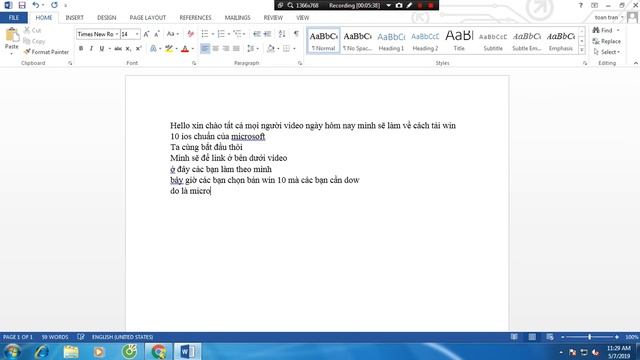Viewport: 640px width, 360px height.
Task: Apply the red font color swatch
Action: tap(185, 49)
